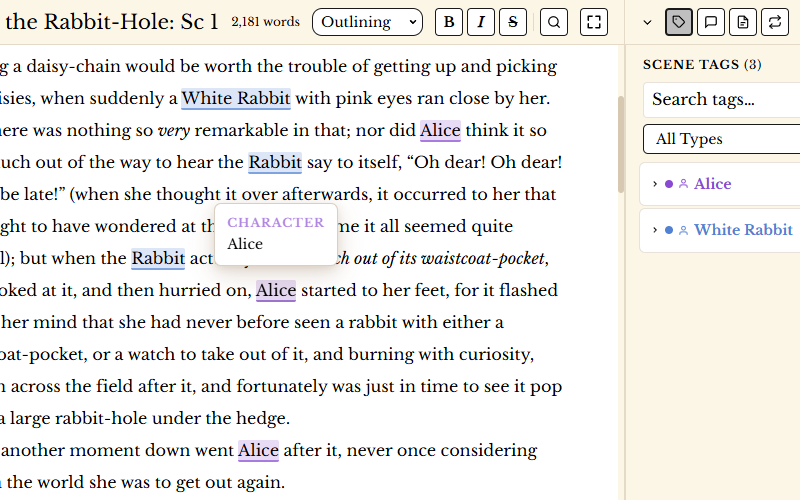Expand the White Rabbit tag entry
Viewport: 800px width, 500px height.
click(655, 230)
